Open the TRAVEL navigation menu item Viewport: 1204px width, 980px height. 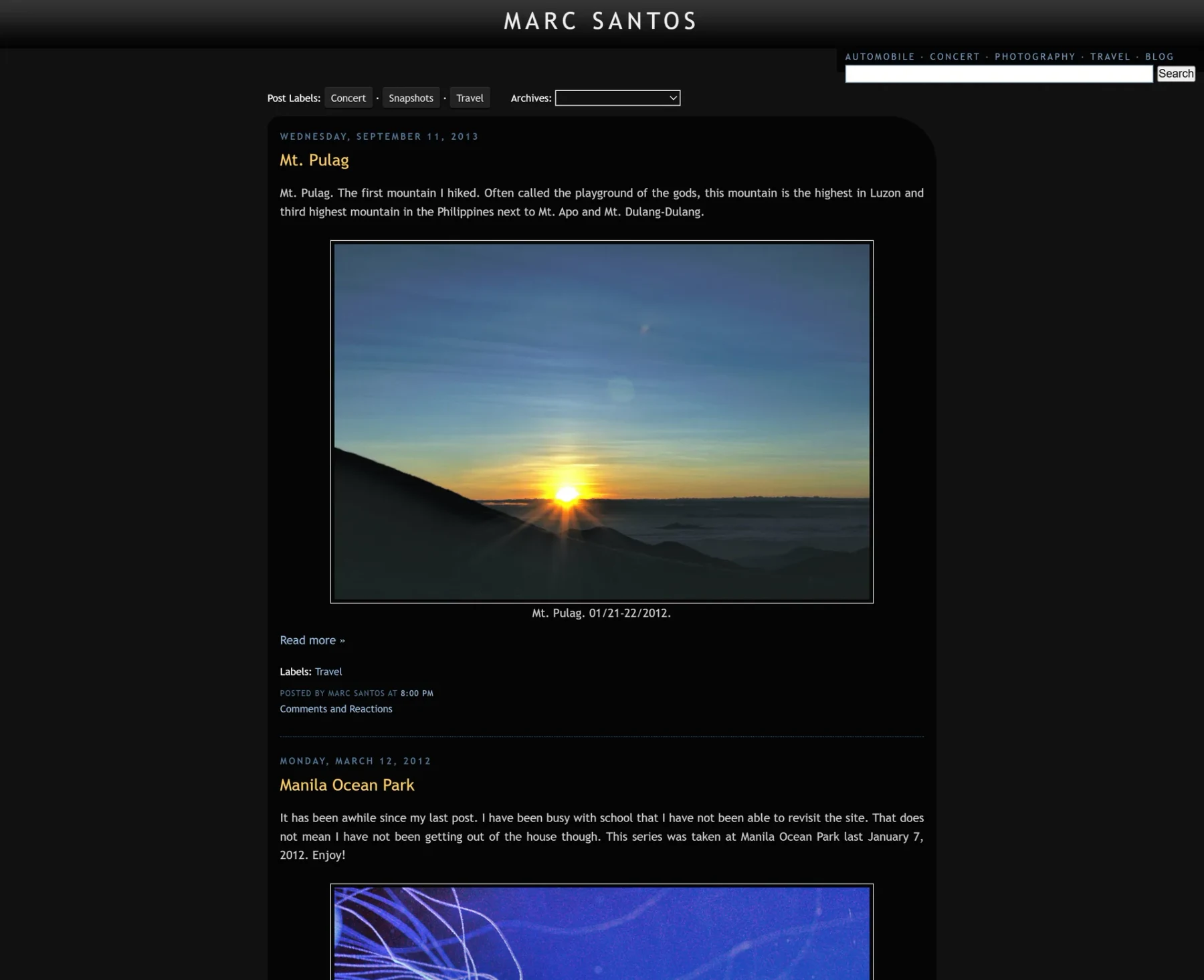[x=1110, y=57]
